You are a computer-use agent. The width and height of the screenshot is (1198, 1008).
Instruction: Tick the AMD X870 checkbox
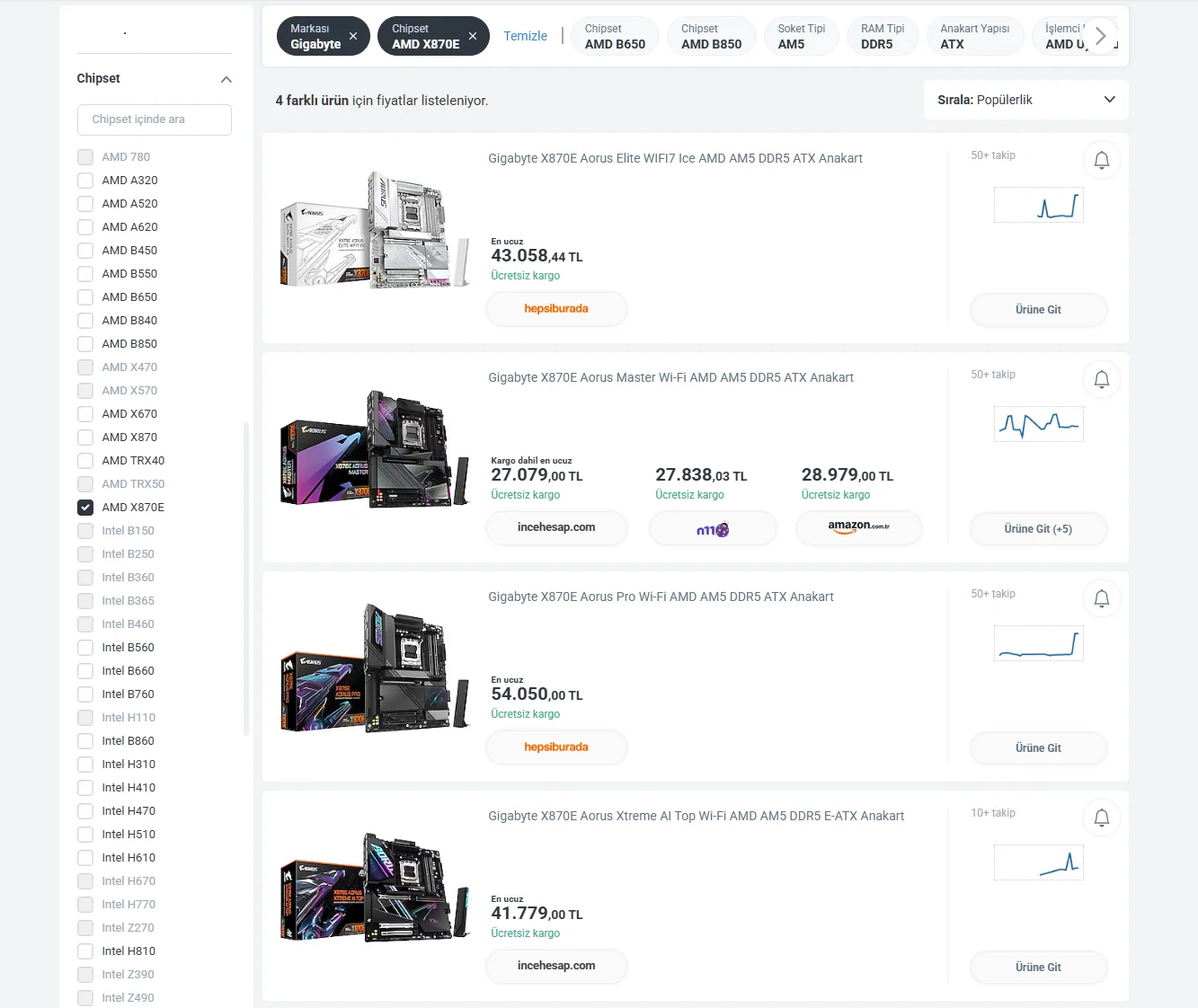click(x=85, y=438)
